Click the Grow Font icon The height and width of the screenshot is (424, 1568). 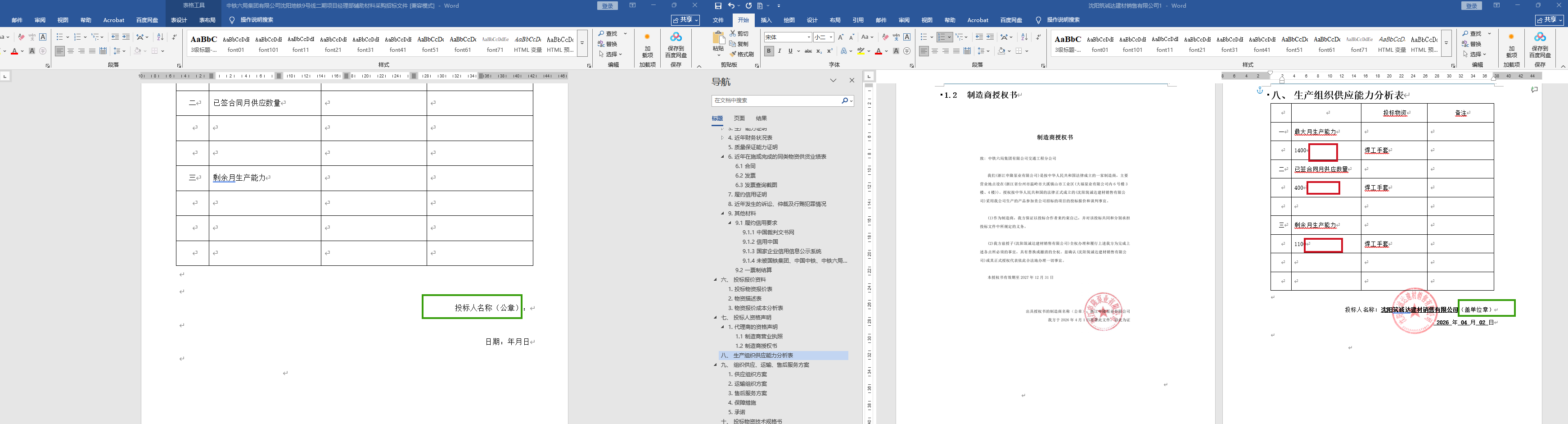click(841, 37)
